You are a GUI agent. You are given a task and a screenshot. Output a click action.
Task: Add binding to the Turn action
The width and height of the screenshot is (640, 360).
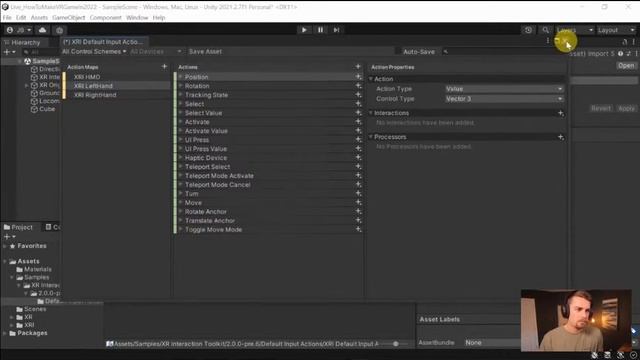[x=358, y=193]
